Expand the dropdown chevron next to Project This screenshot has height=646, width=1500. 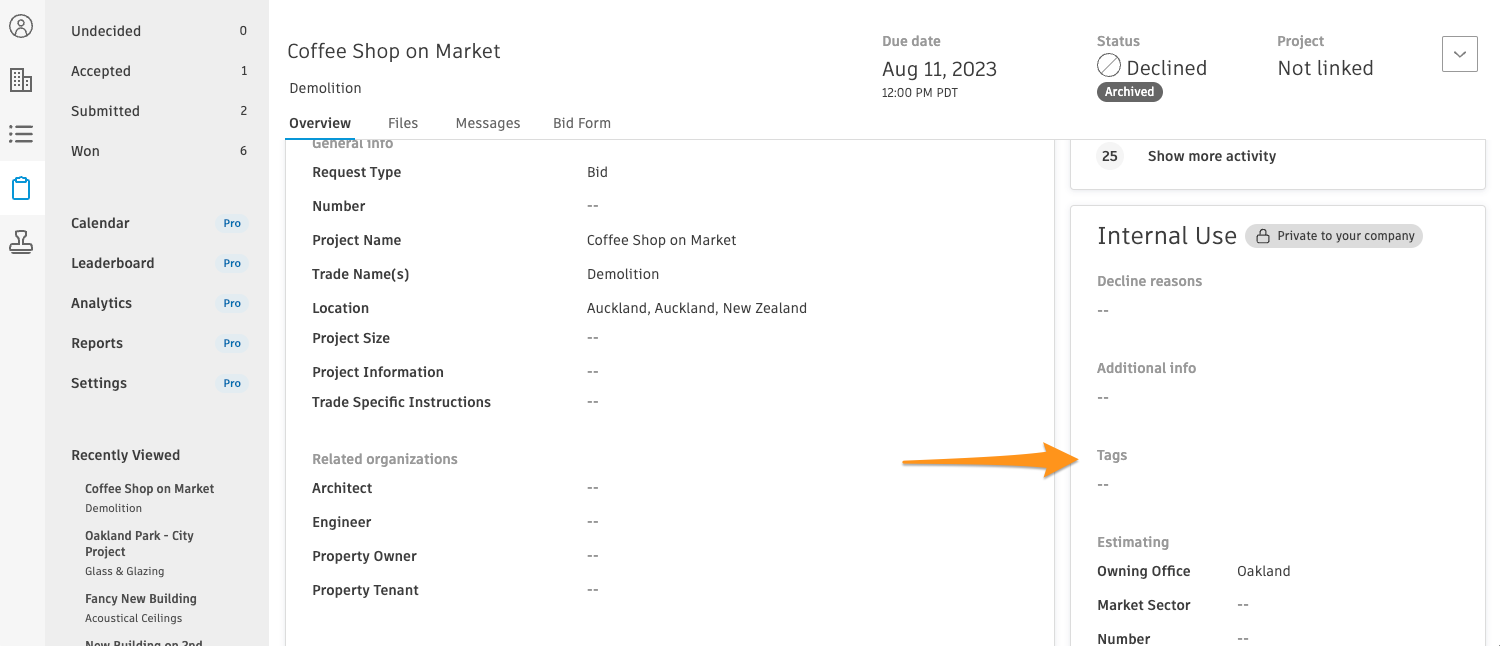pos(1459,54)
